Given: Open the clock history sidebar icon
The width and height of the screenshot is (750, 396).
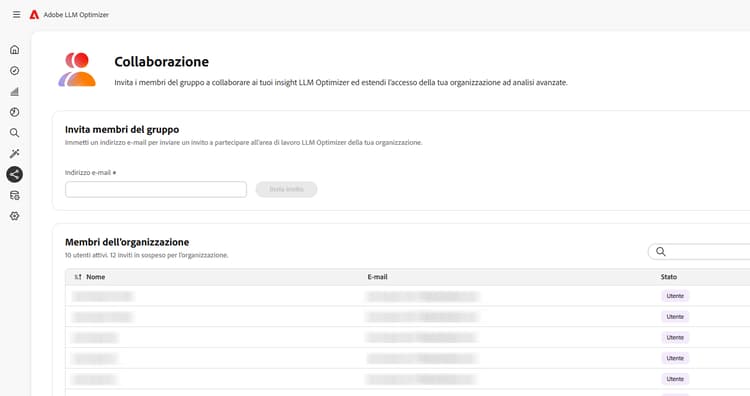Looking at the screenshot, I should click(x=15, y=112).
